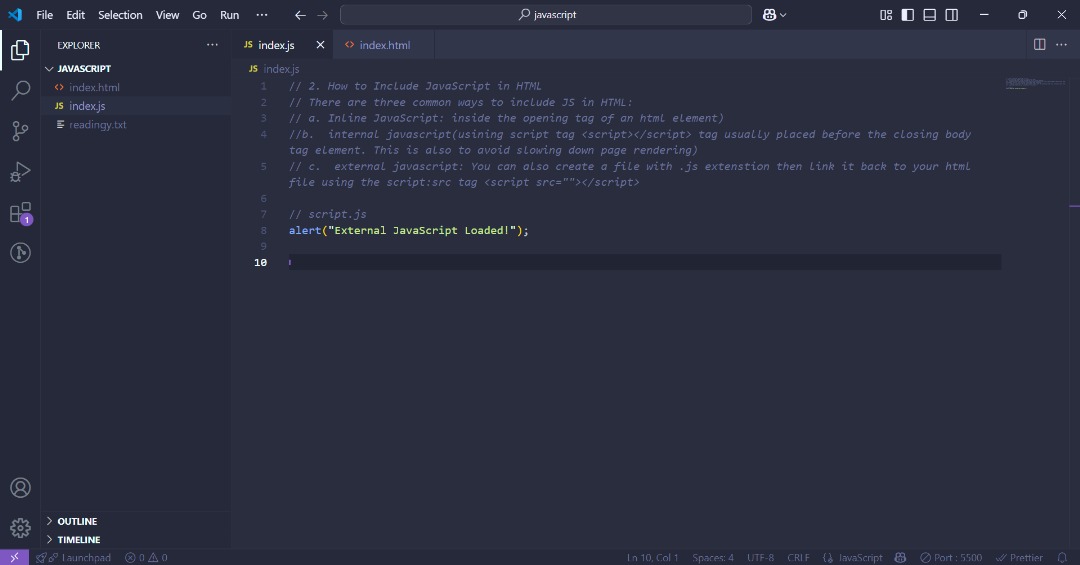Open a remote window from status bar
The height and width of the screenshot is (565, 1080).
click(14, 557)
